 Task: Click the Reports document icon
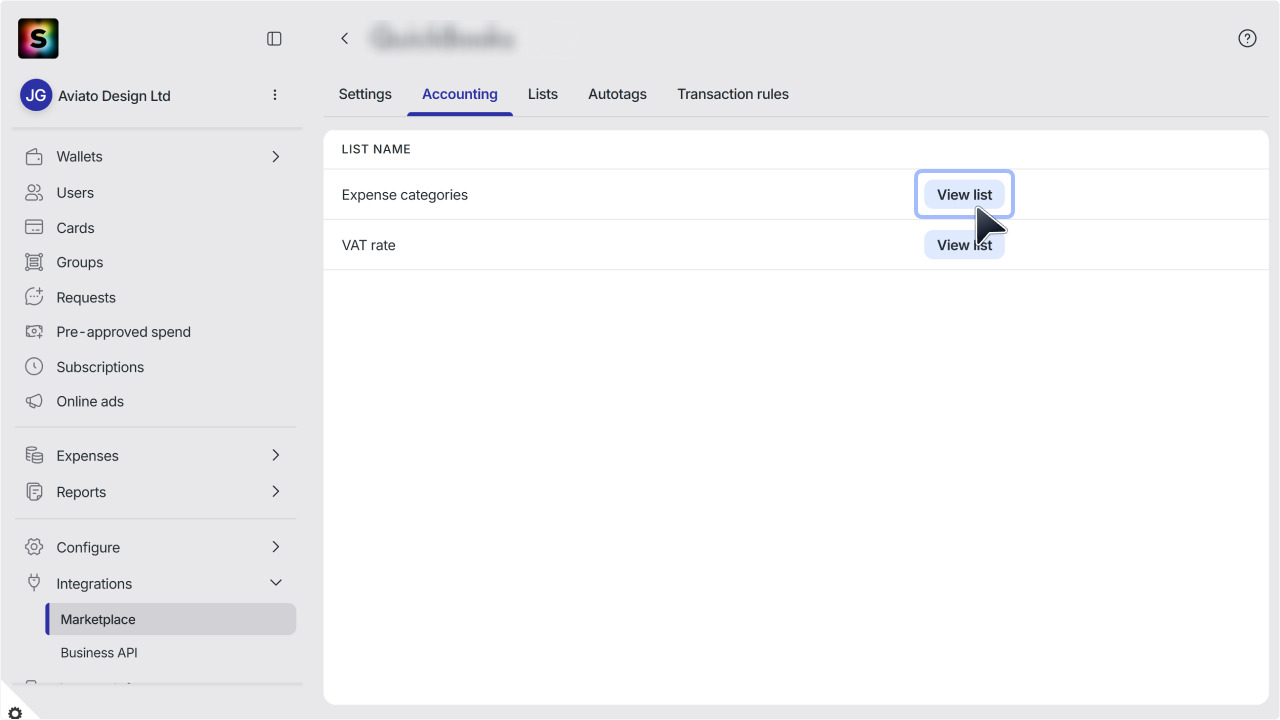34,492
